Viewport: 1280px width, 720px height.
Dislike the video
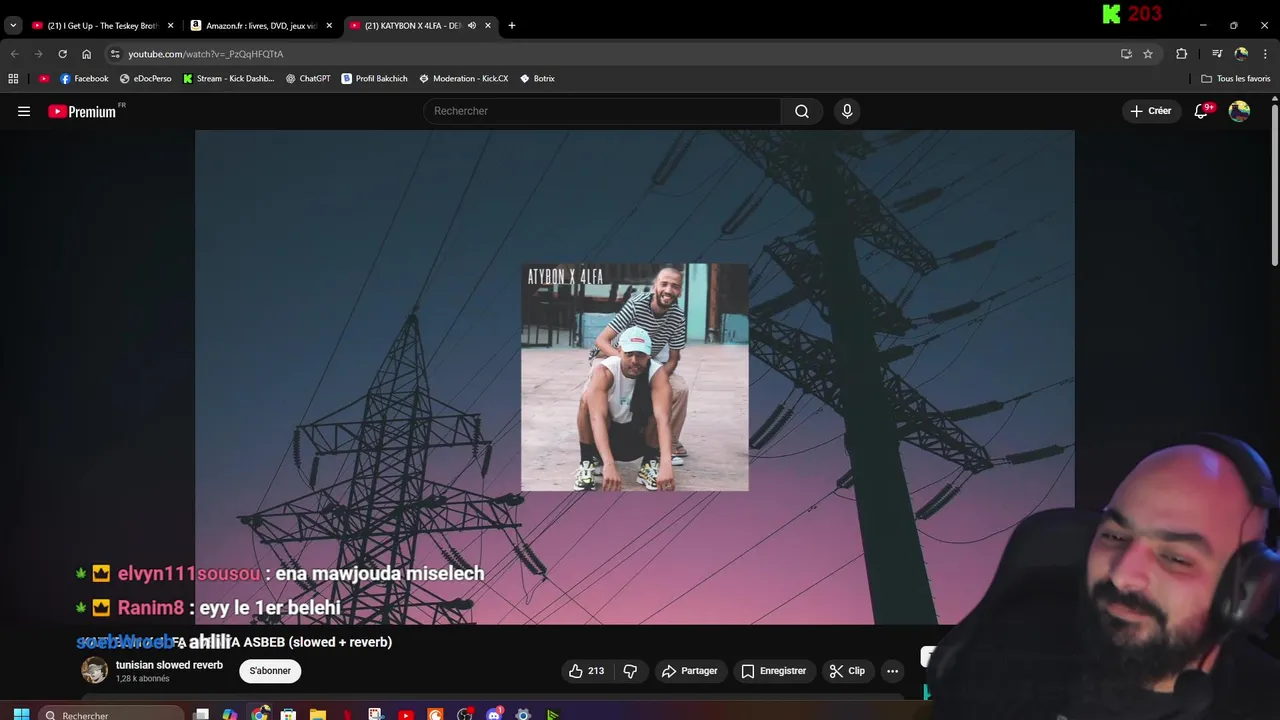coord(630,671)
